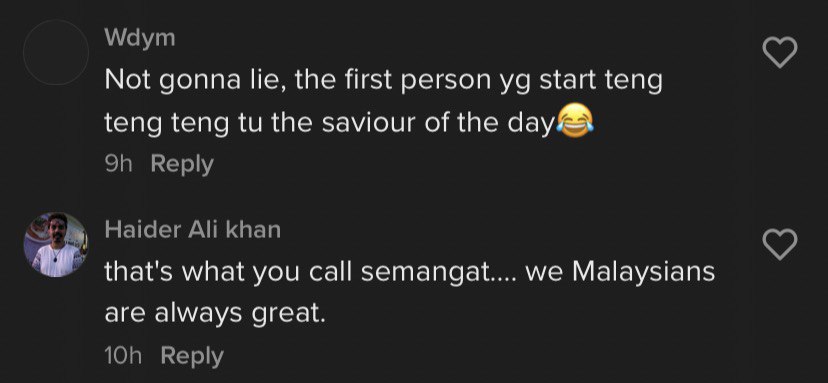The height and width of the screenshot is (383, 828).
Task: Click the 10h timestamp
Action: 124,356
